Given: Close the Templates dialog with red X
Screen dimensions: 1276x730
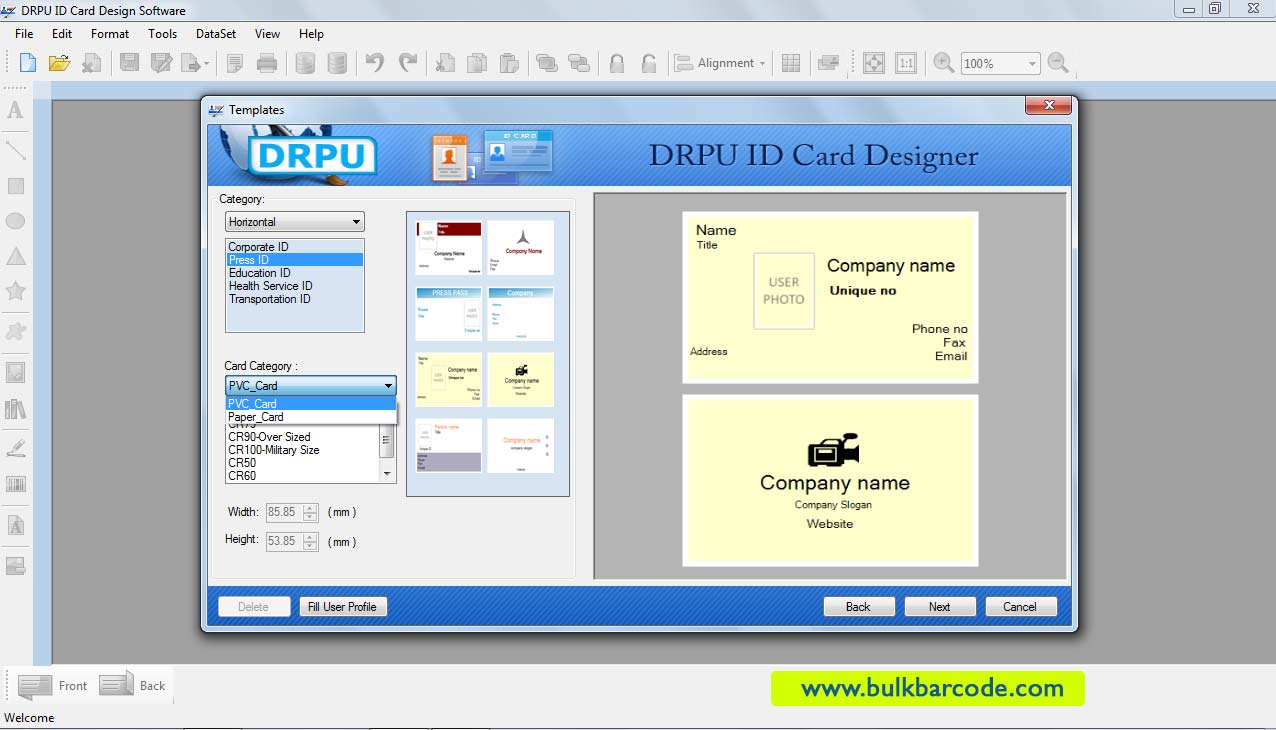Looking at the screenshot, I should [x=1049, y=105].
